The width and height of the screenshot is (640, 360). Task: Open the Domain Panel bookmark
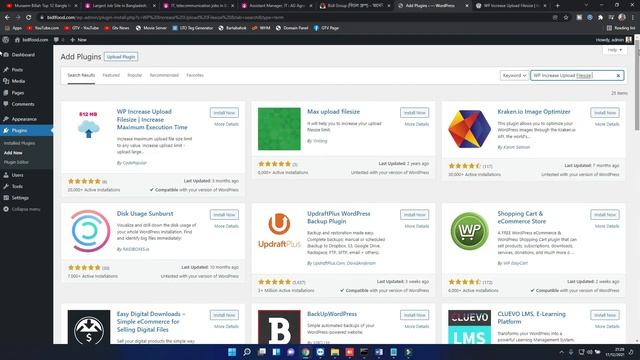coord(292,28)
